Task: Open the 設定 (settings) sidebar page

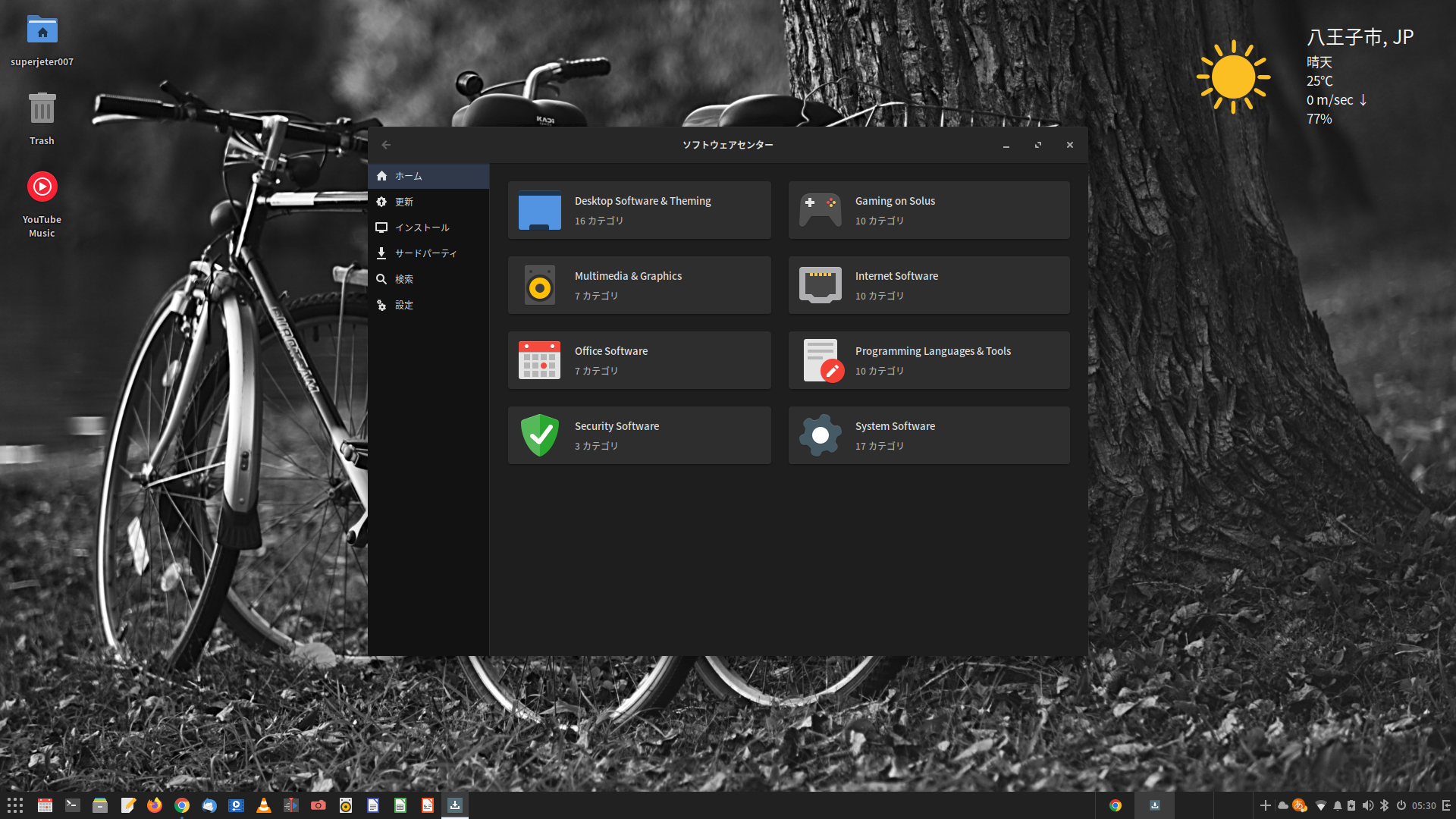Action: coord(428,305)
